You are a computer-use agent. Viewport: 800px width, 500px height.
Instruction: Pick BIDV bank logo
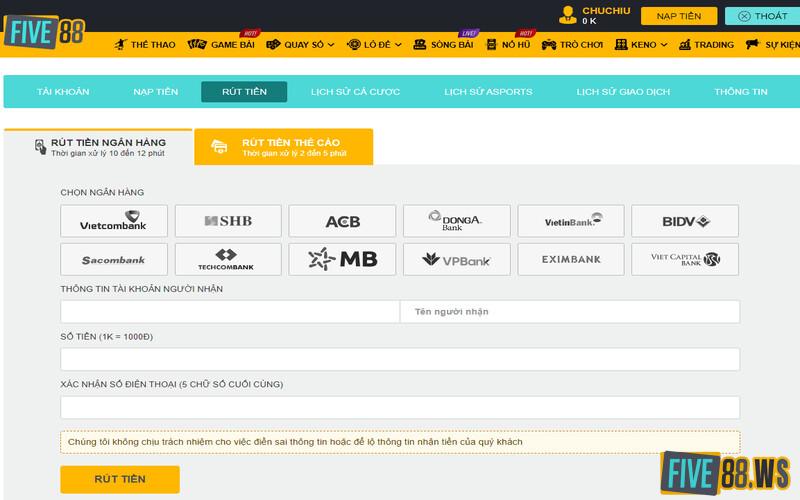click(x=685, y=221)
